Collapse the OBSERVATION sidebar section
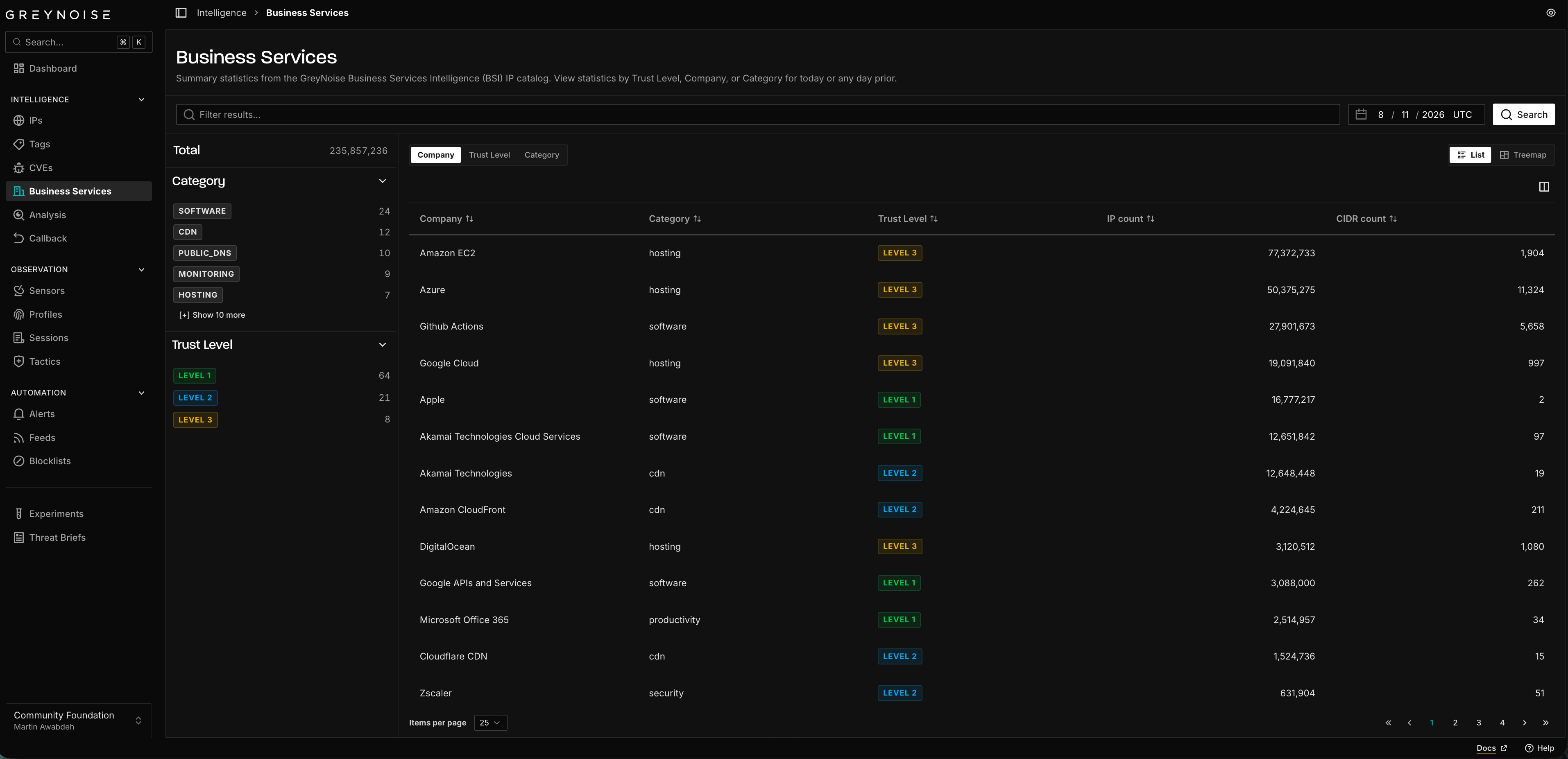Screen dimensions: 1568x759 tap(141, 269)
